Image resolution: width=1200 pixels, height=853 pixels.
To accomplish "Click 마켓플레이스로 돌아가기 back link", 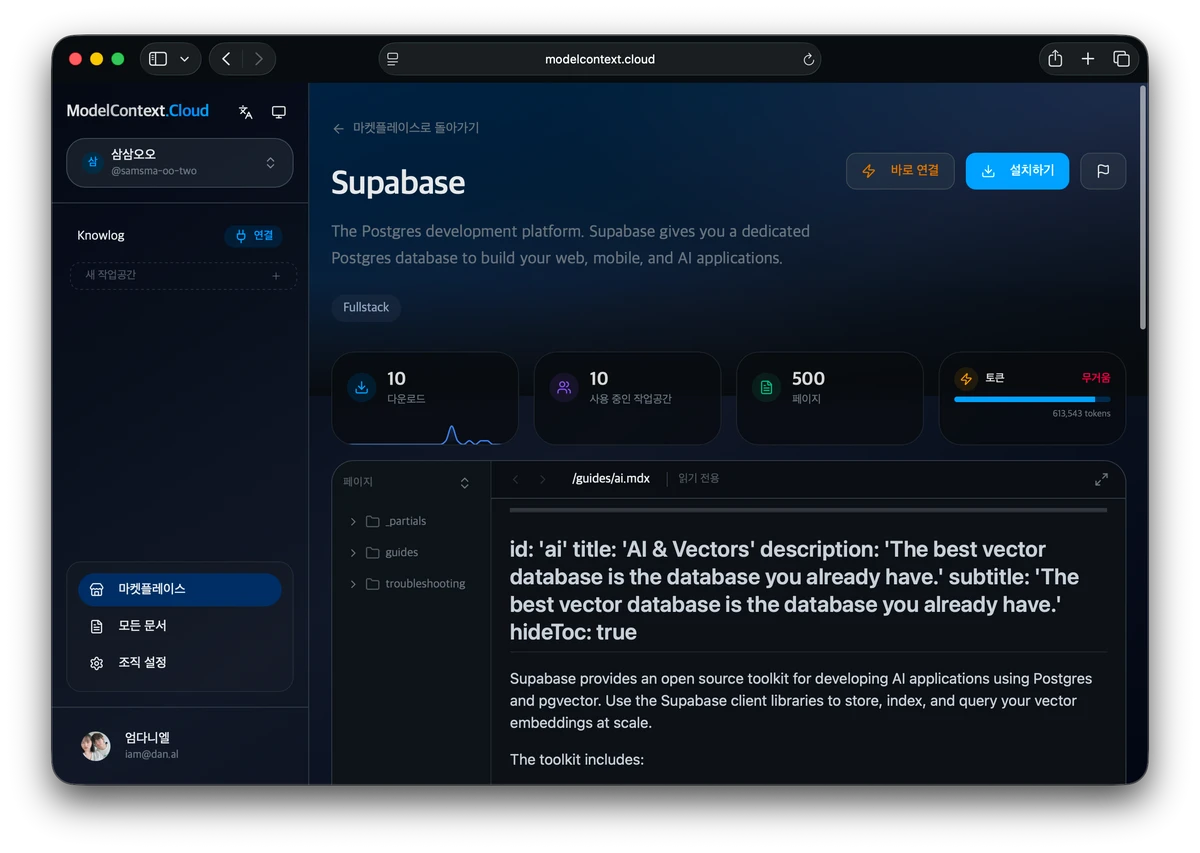I will click(406, 128).
